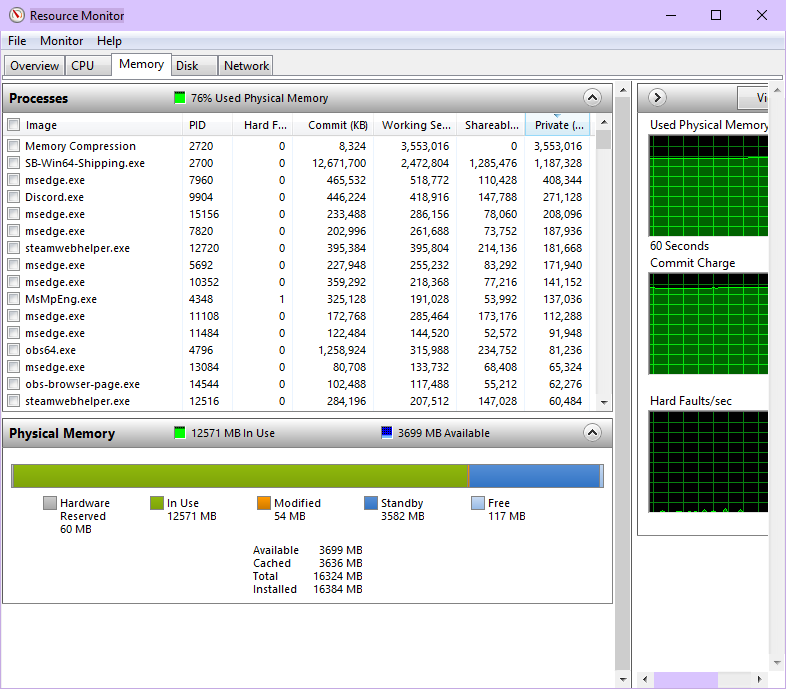Click the Resource Monitor title bar icon

point(17,15)
